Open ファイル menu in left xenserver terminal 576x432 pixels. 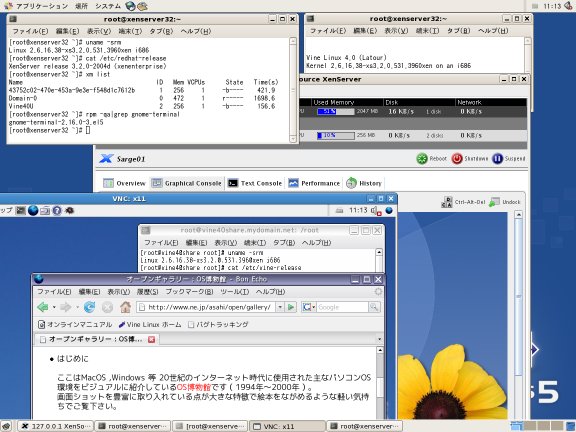(30, 32)
